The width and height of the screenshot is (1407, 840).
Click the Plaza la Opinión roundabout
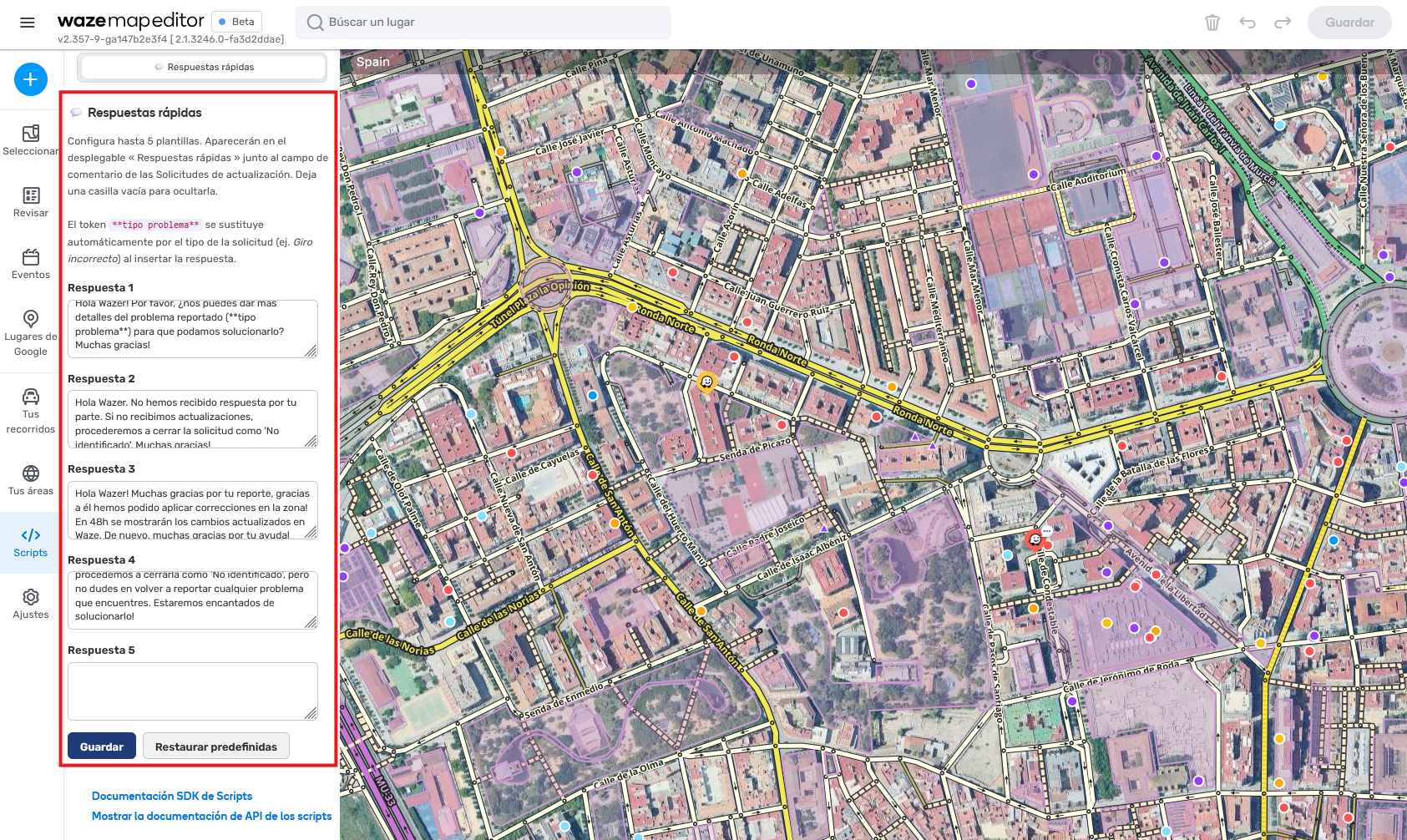[544, 285]
